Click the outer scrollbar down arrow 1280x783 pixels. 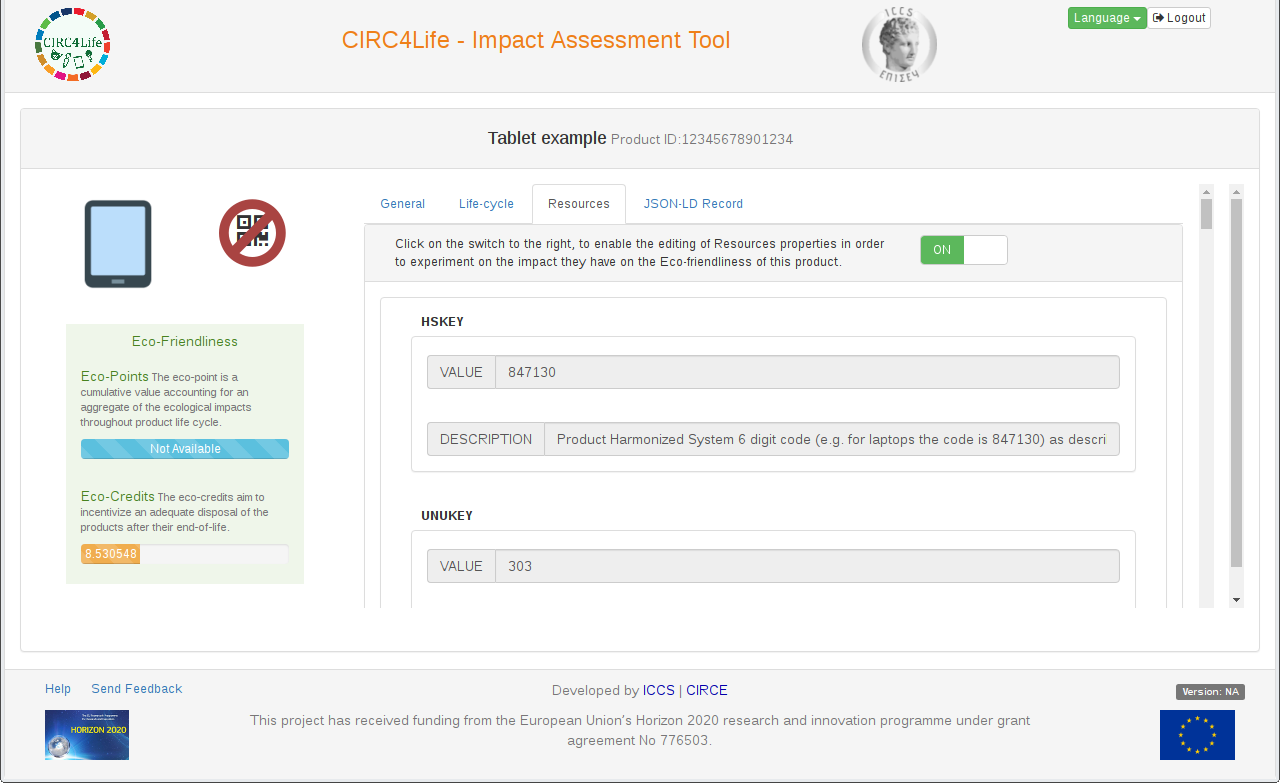click(1237, 600)
